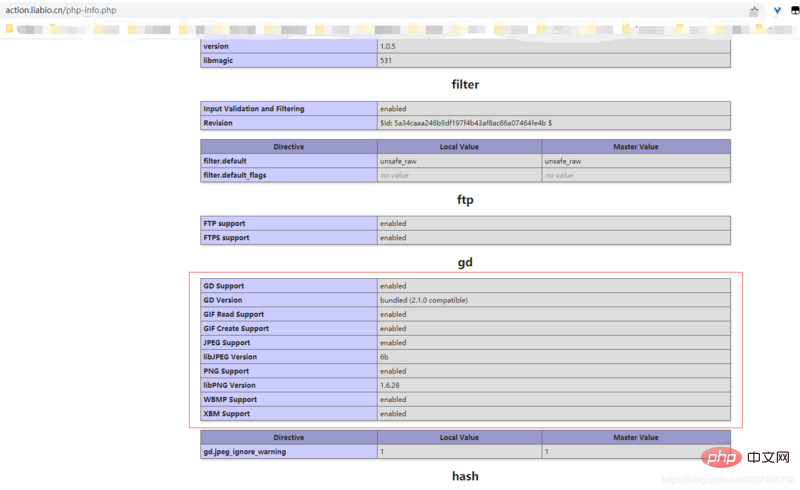The height and width of the screenshot is (490, 800).
Task: Click the 'libPNG Version' row label
Action: click(229, 385)
